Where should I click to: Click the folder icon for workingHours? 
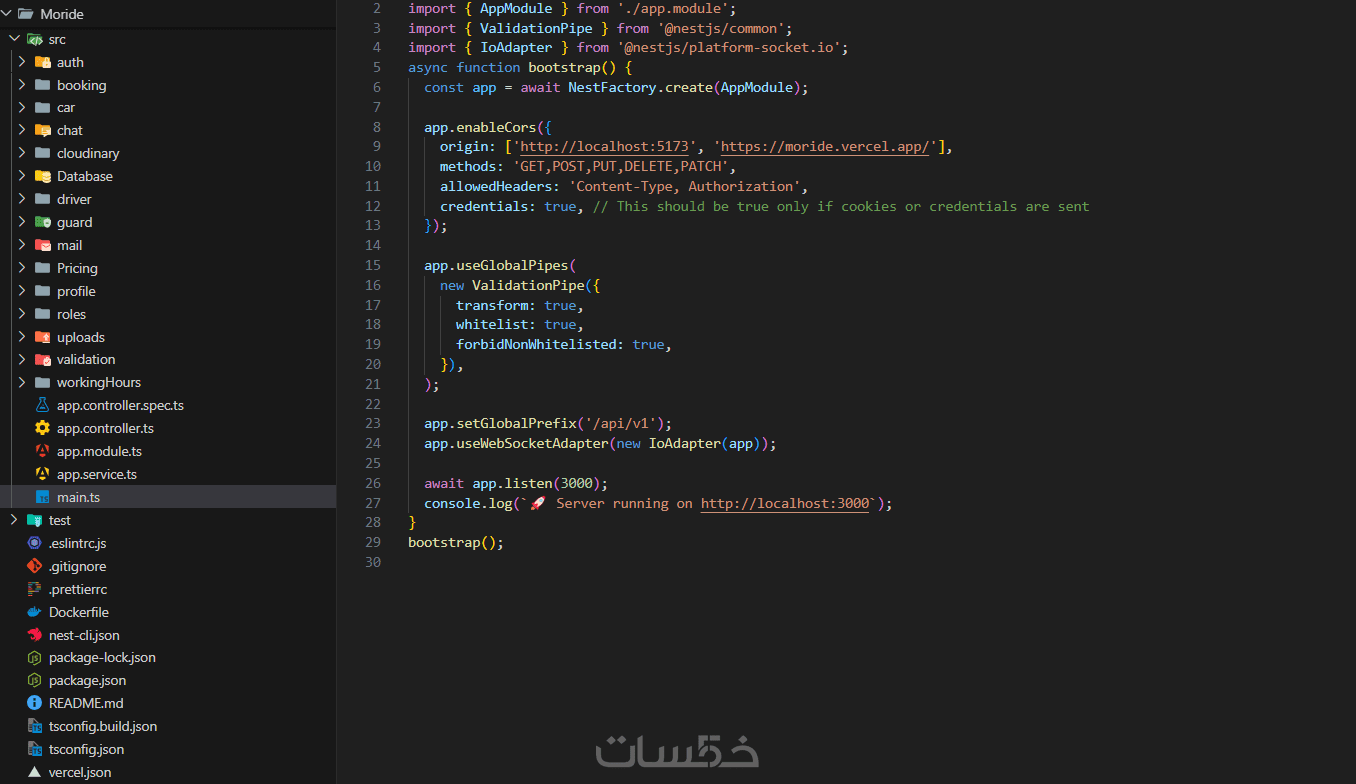(x=42, y=382)
